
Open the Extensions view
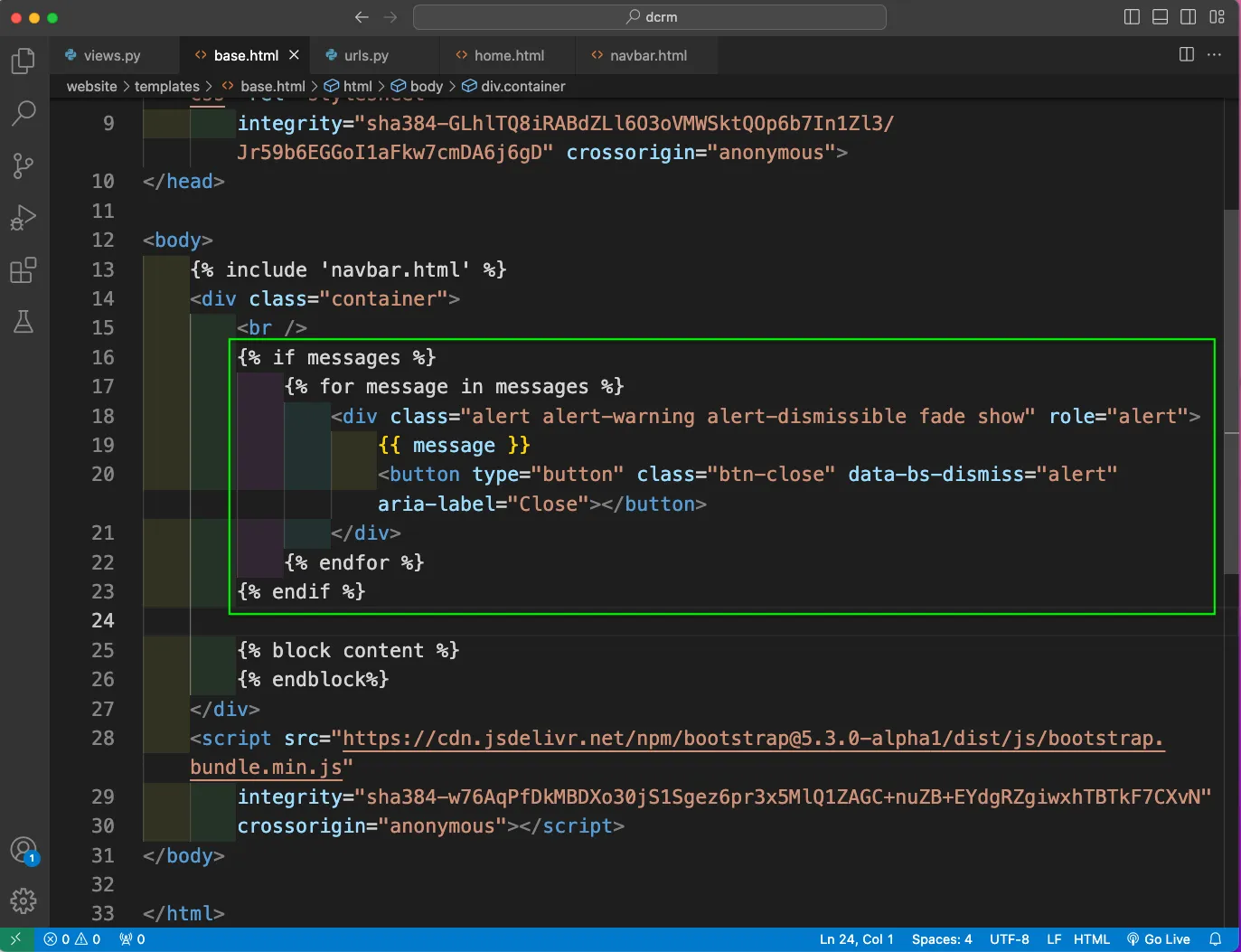click(x=24, y=269)
